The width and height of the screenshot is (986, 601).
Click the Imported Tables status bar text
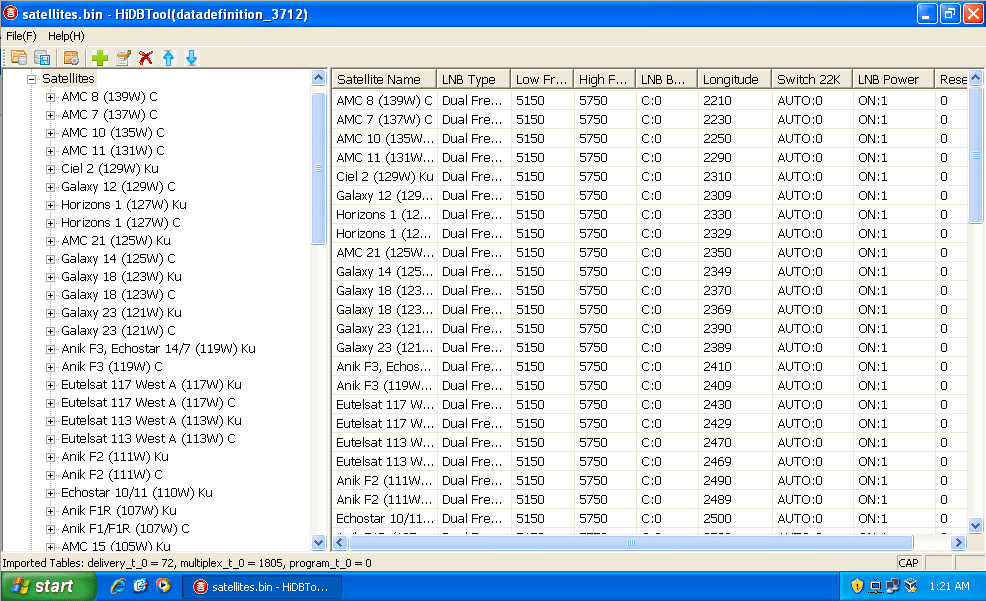point(187,563)
